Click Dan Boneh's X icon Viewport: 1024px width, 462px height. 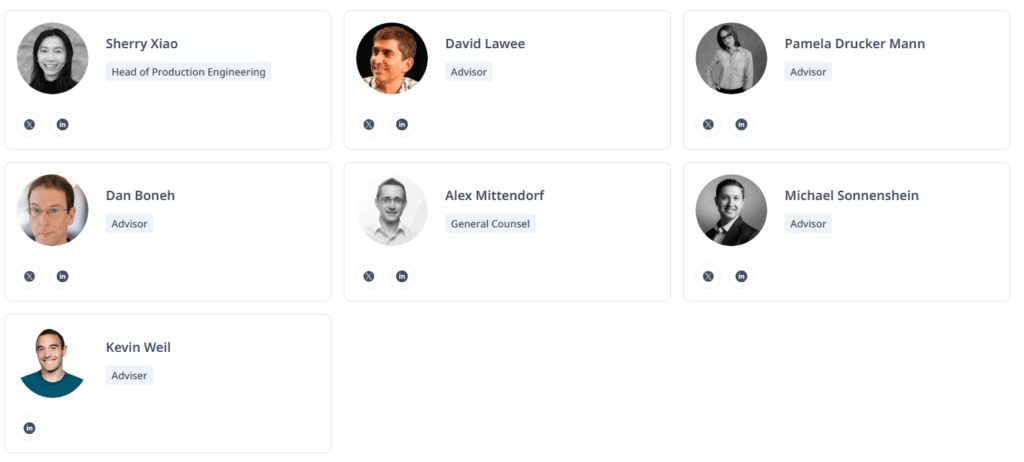point(29,276)
